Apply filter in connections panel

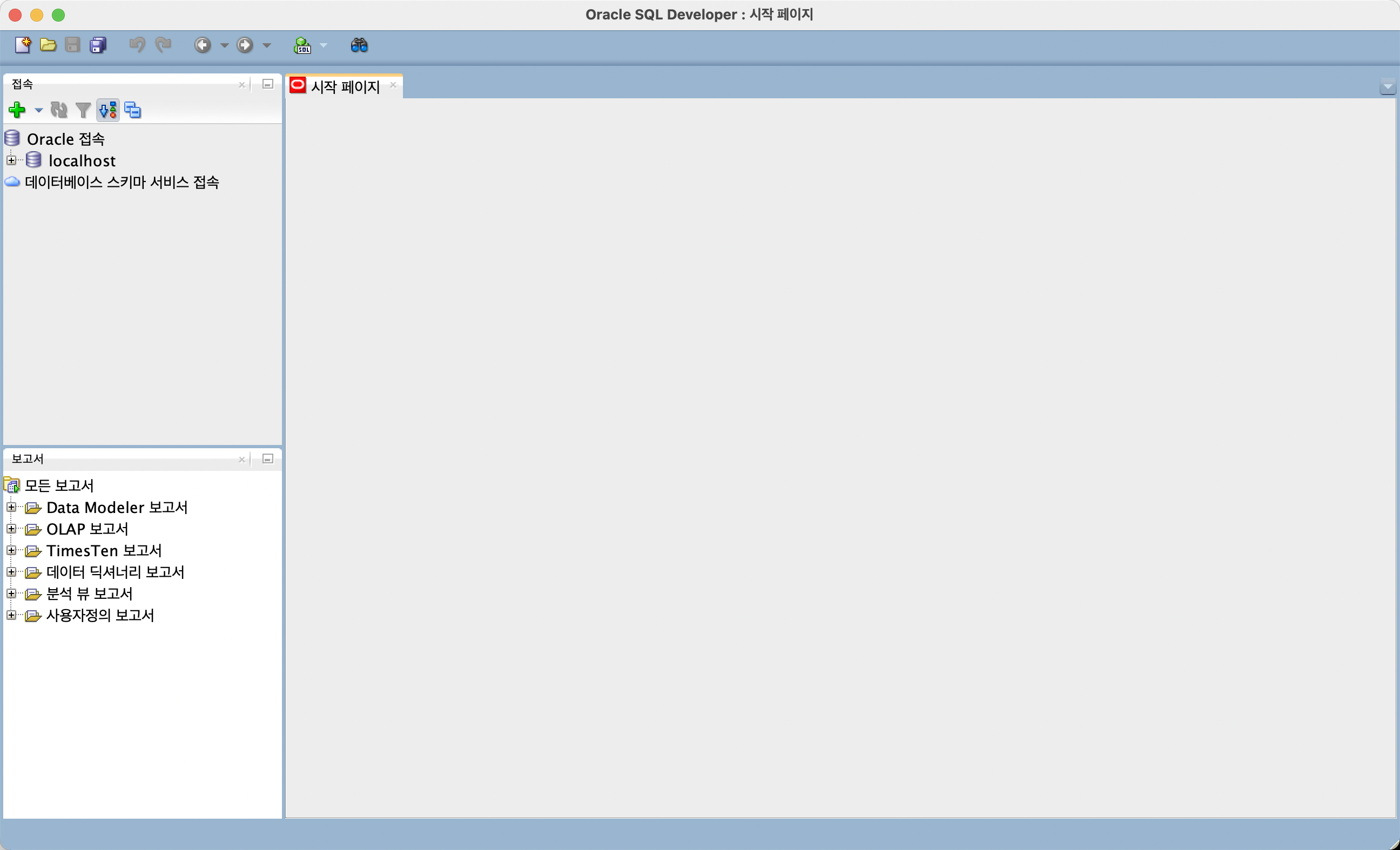pyautogui.click(x=84, y=110)
